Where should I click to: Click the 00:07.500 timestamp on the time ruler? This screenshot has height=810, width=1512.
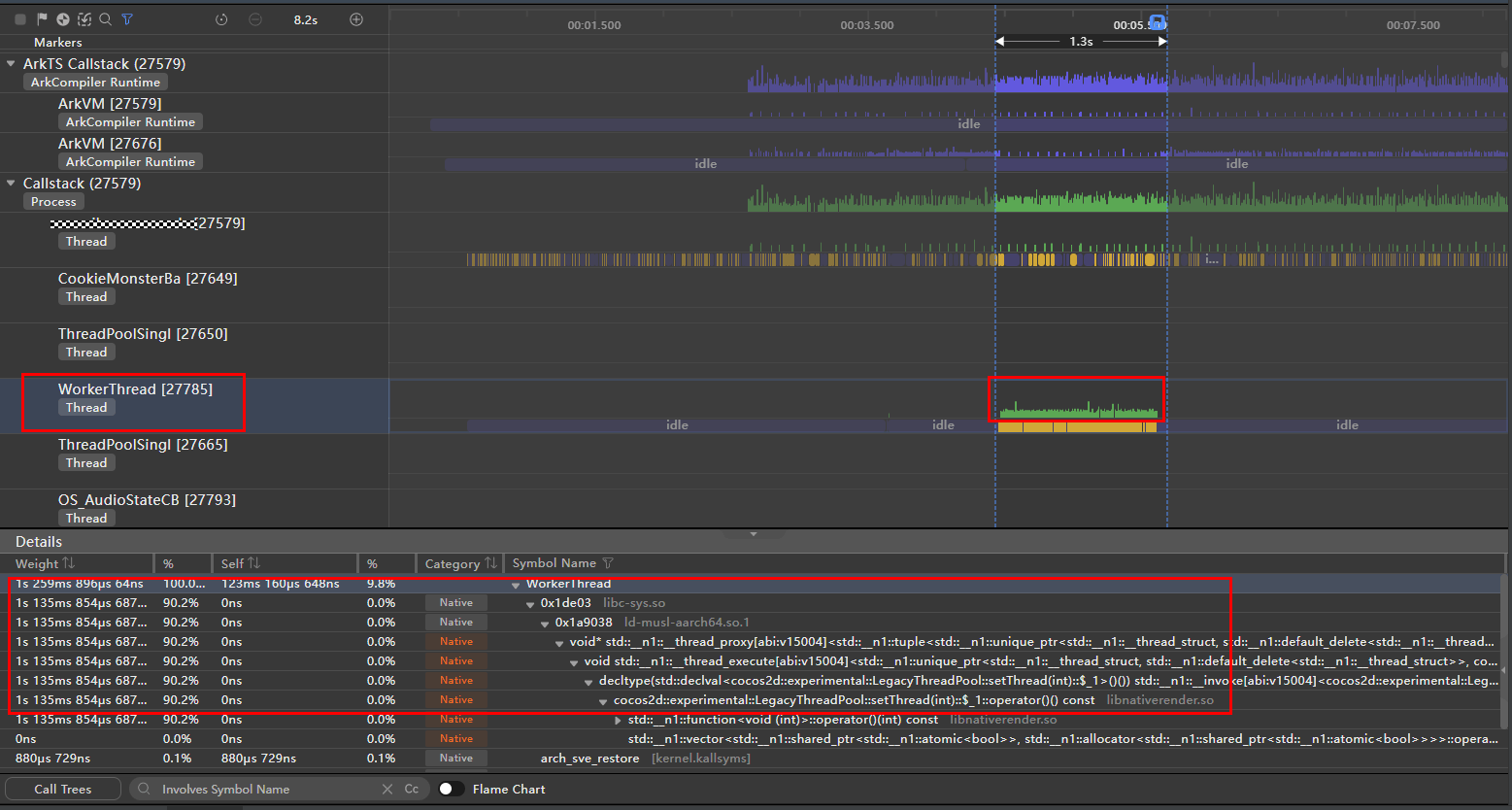tap(1413, 25)
